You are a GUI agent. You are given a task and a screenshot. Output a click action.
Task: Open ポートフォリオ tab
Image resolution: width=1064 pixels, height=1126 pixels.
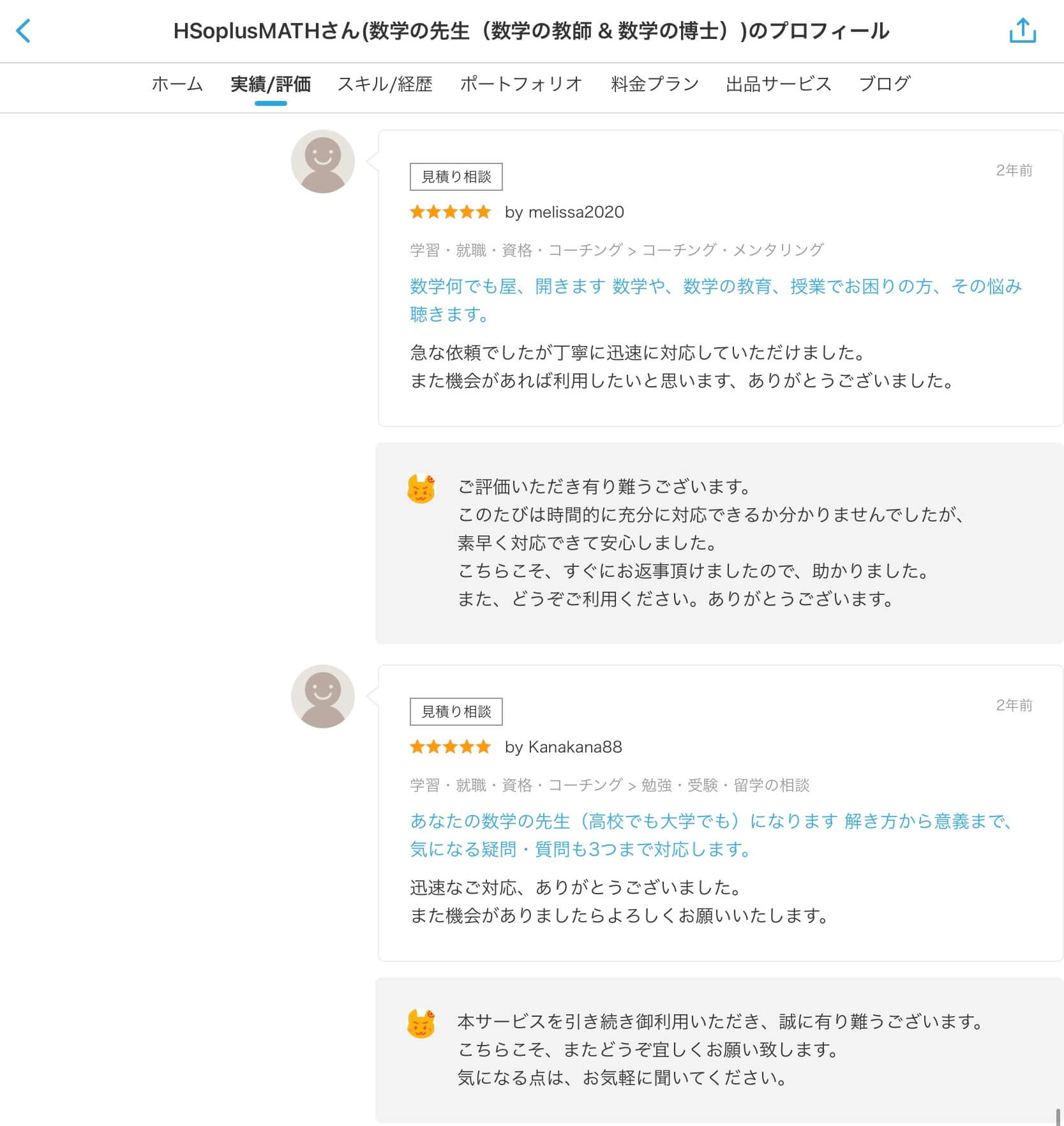pos(521,84)
